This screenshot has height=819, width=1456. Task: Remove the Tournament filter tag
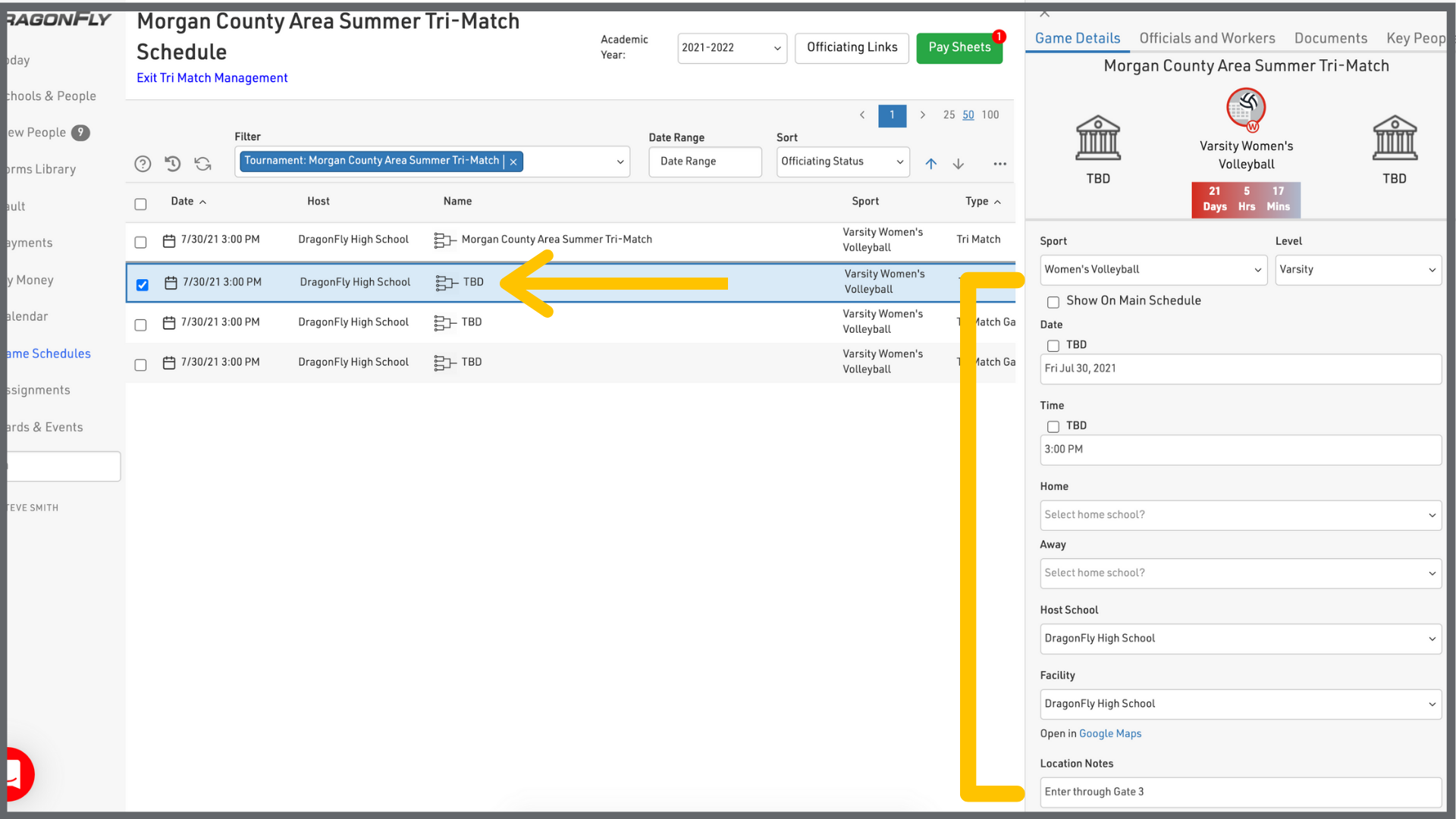[x=513, y=162]
